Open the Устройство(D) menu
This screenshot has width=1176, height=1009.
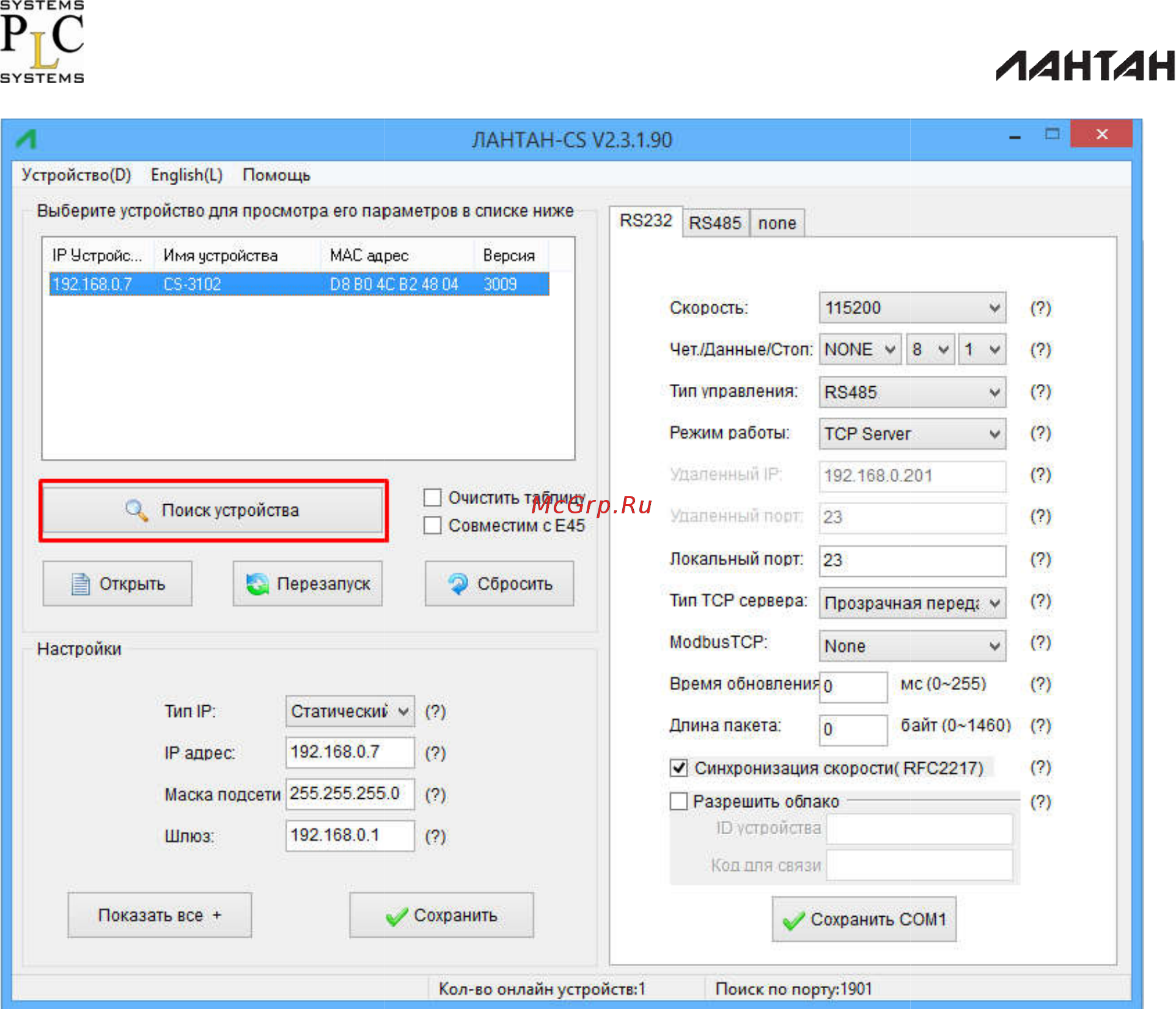pos(76,175)
